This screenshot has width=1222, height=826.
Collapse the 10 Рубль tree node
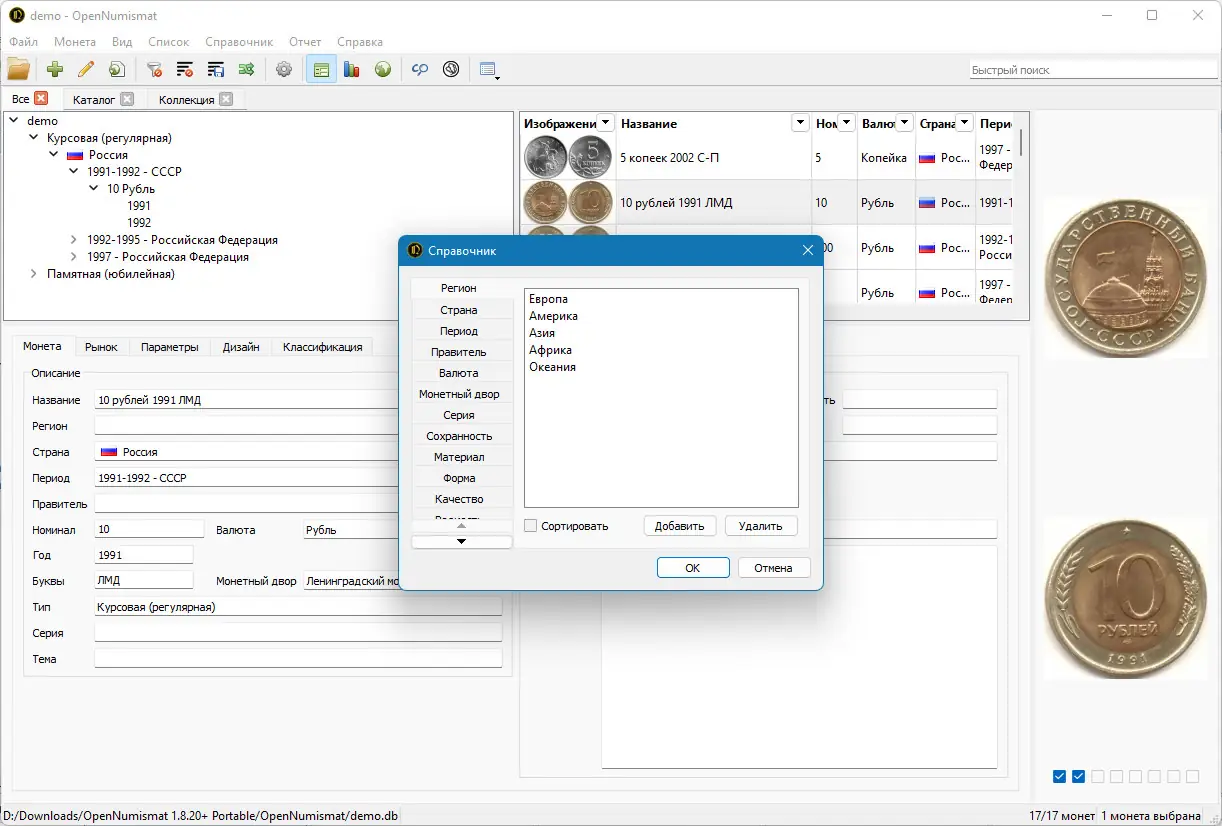[x=94, y=189]
